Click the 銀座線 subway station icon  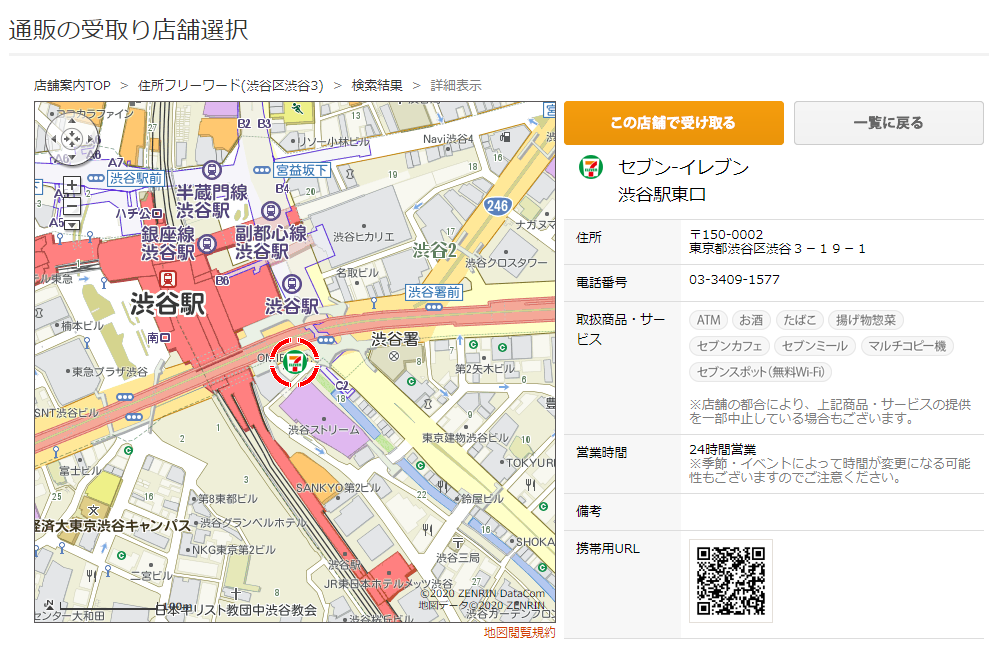coord(207,244)
